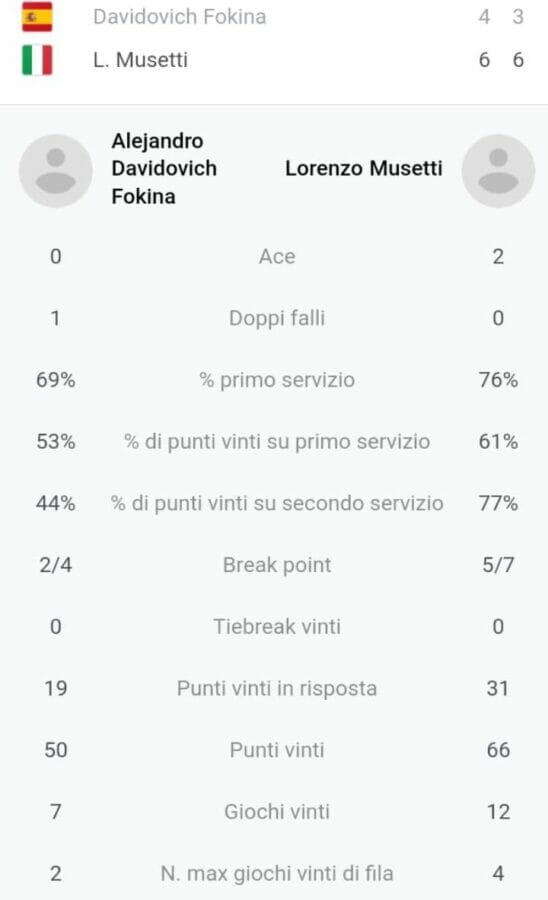Viewport: 548px width, 900px height.
Task: Click N. max giochi vinti di fila
Action: coord(277,874)
